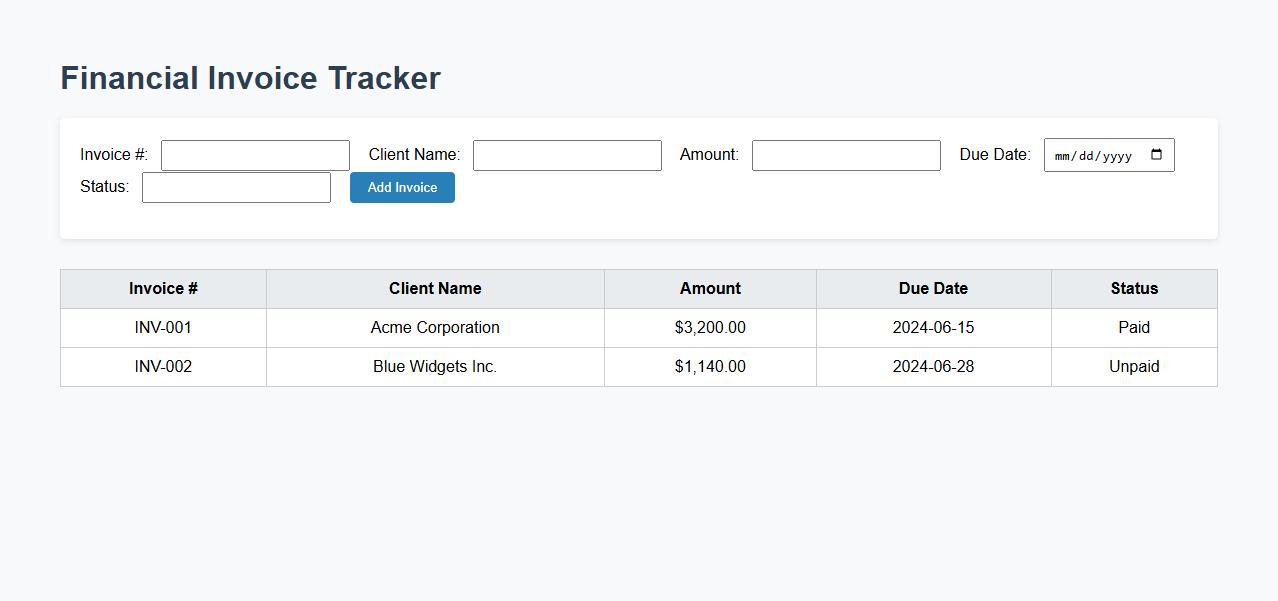Click the mm/dd/yyyy date text
The height and width of the screenshot is (601, 1278).
click(1093, 156)
